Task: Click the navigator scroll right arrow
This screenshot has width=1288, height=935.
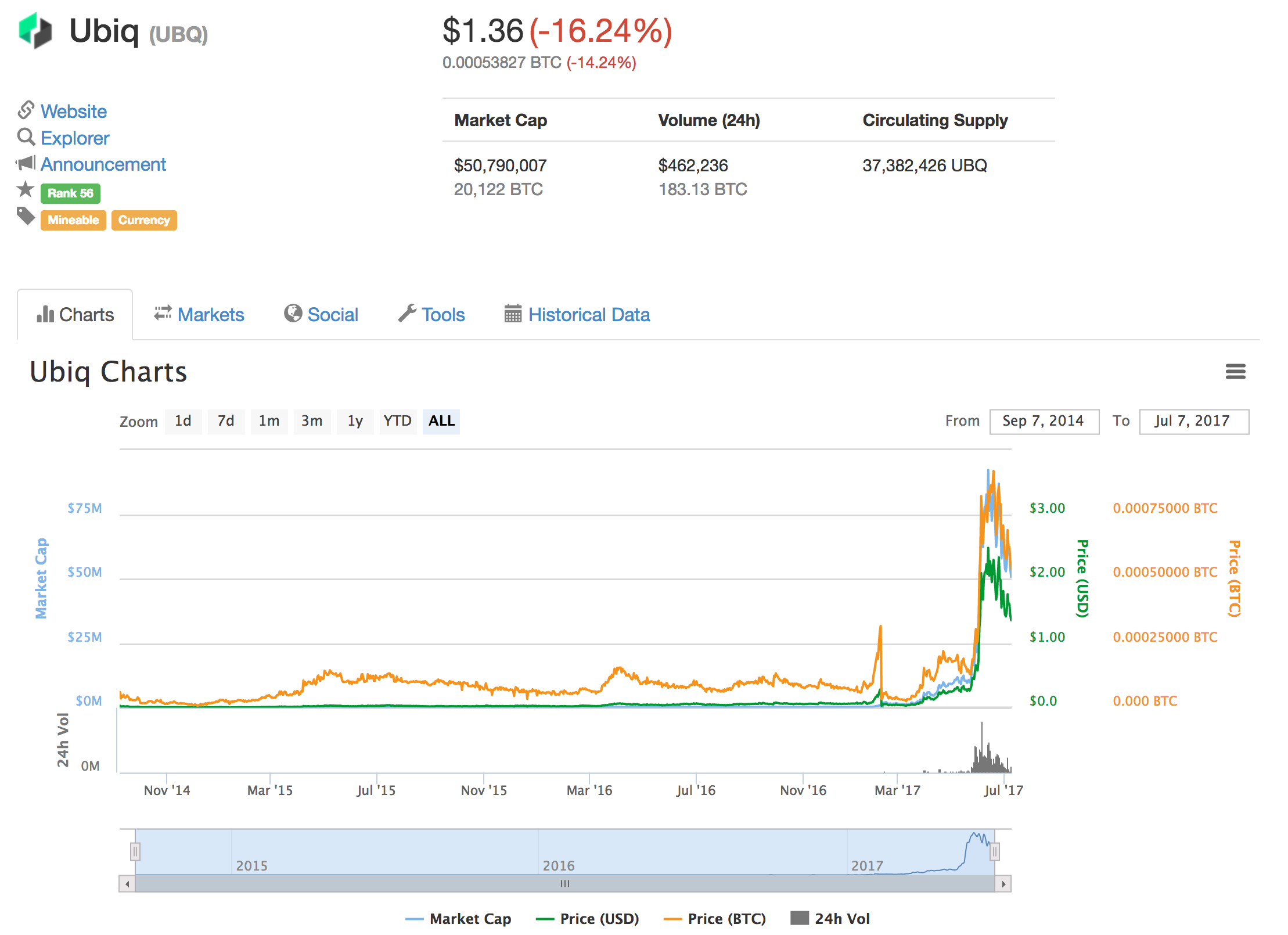Action: (x=1003, y=884)
